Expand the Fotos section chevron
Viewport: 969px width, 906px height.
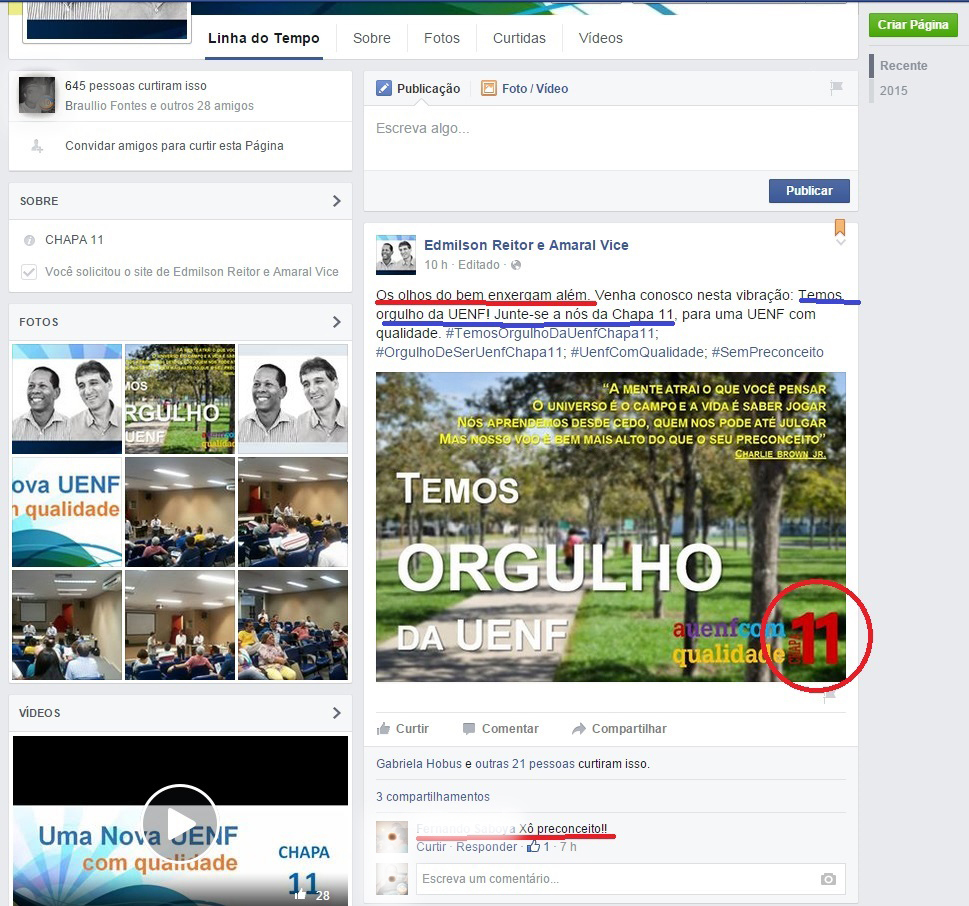tap(336, 322)
